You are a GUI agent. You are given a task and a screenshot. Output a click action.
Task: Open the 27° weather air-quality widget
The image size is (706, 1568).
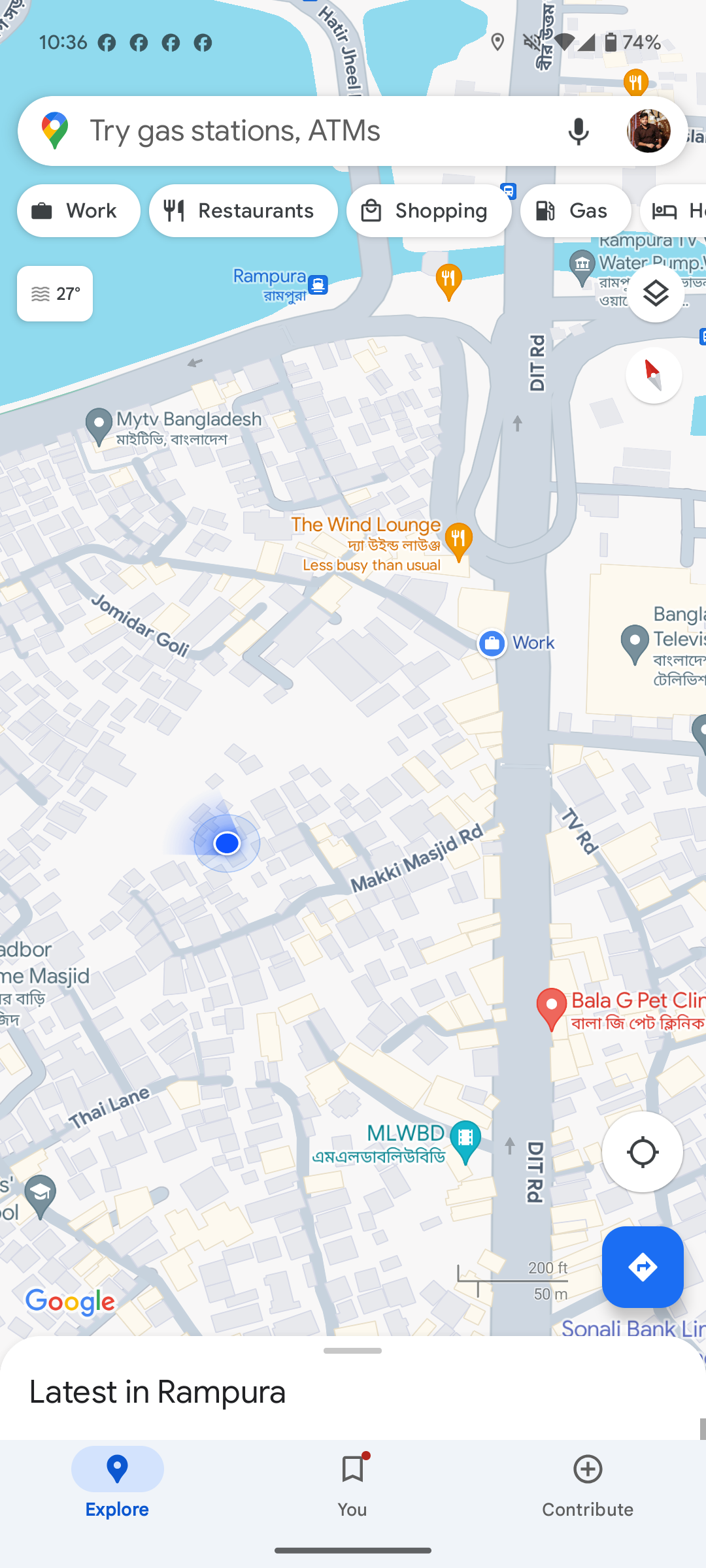click(x=55, y=294)
